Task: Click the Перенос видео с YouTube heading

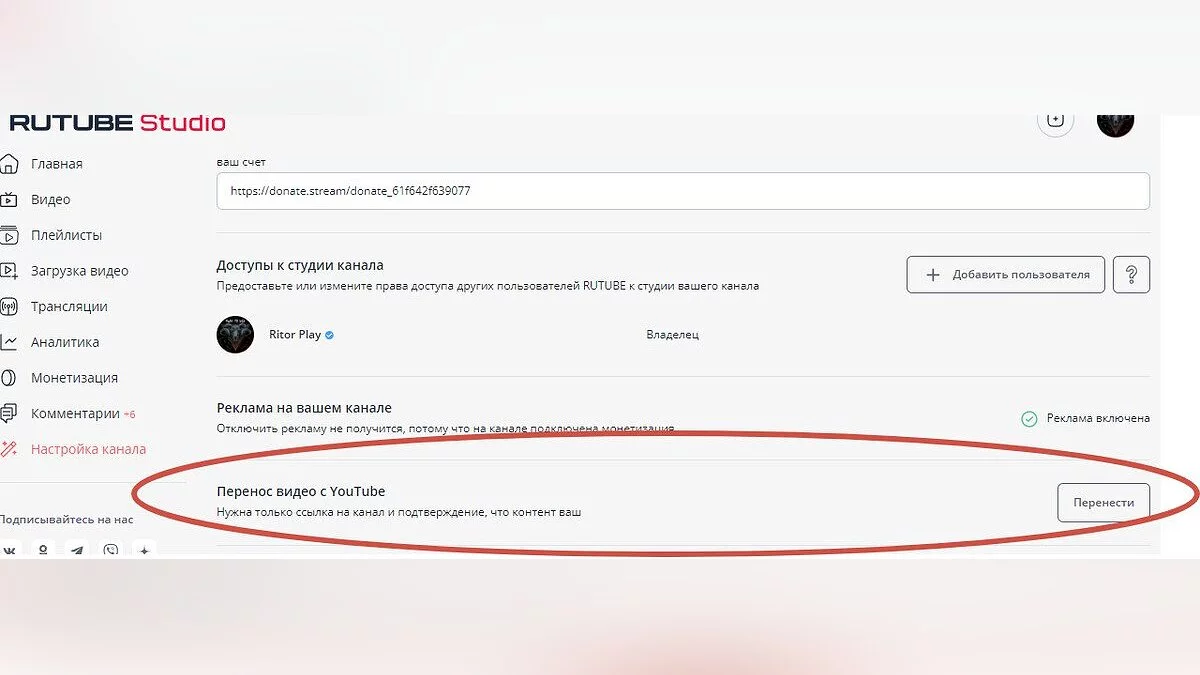Action: tap(301, 491)
